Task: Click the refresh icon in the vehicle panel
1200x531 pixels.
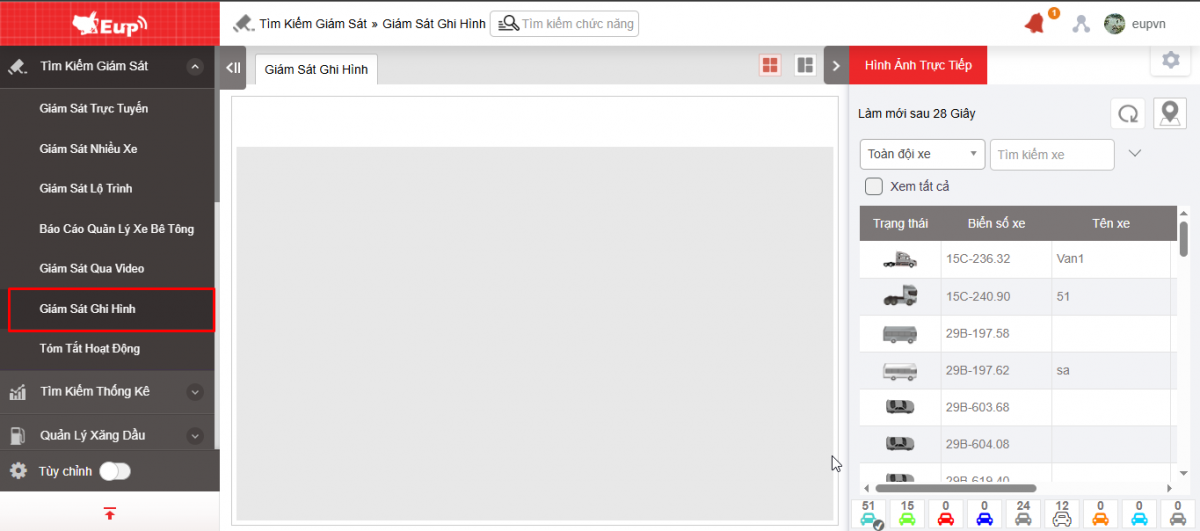Action: 1128,114
